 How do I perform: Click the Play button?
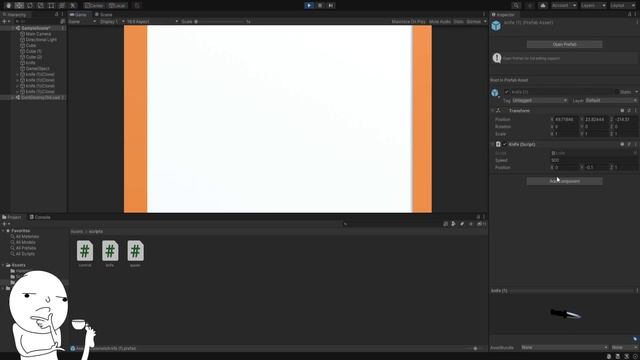pyautogui.click(x=309, y=6)
